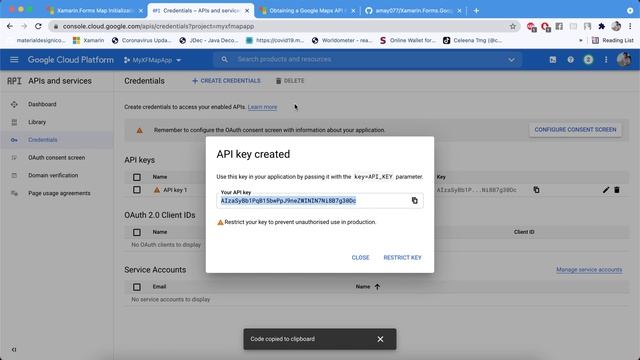Open the Reading List button
Image resolution: width=640 pixels, height=360 pixels.
click(x=613, y=40)
